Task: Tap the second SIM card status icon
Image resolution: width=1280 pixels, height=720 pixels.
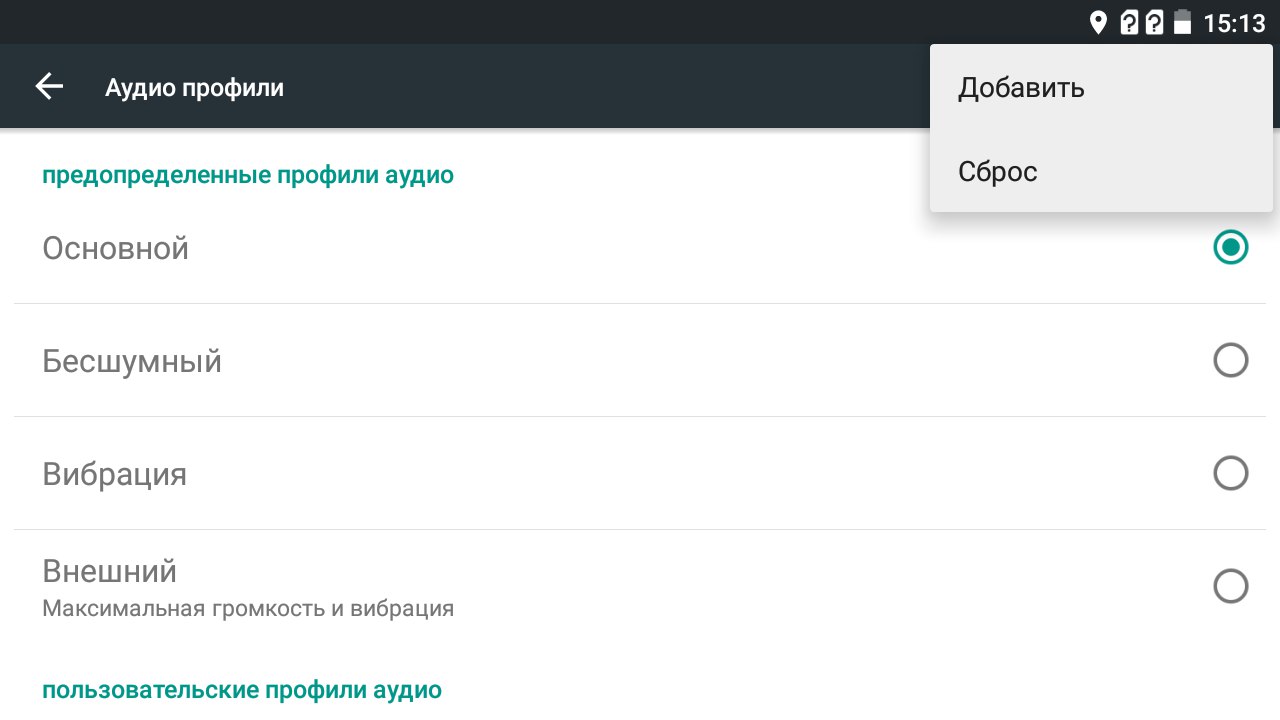Action: point(1154,22)
